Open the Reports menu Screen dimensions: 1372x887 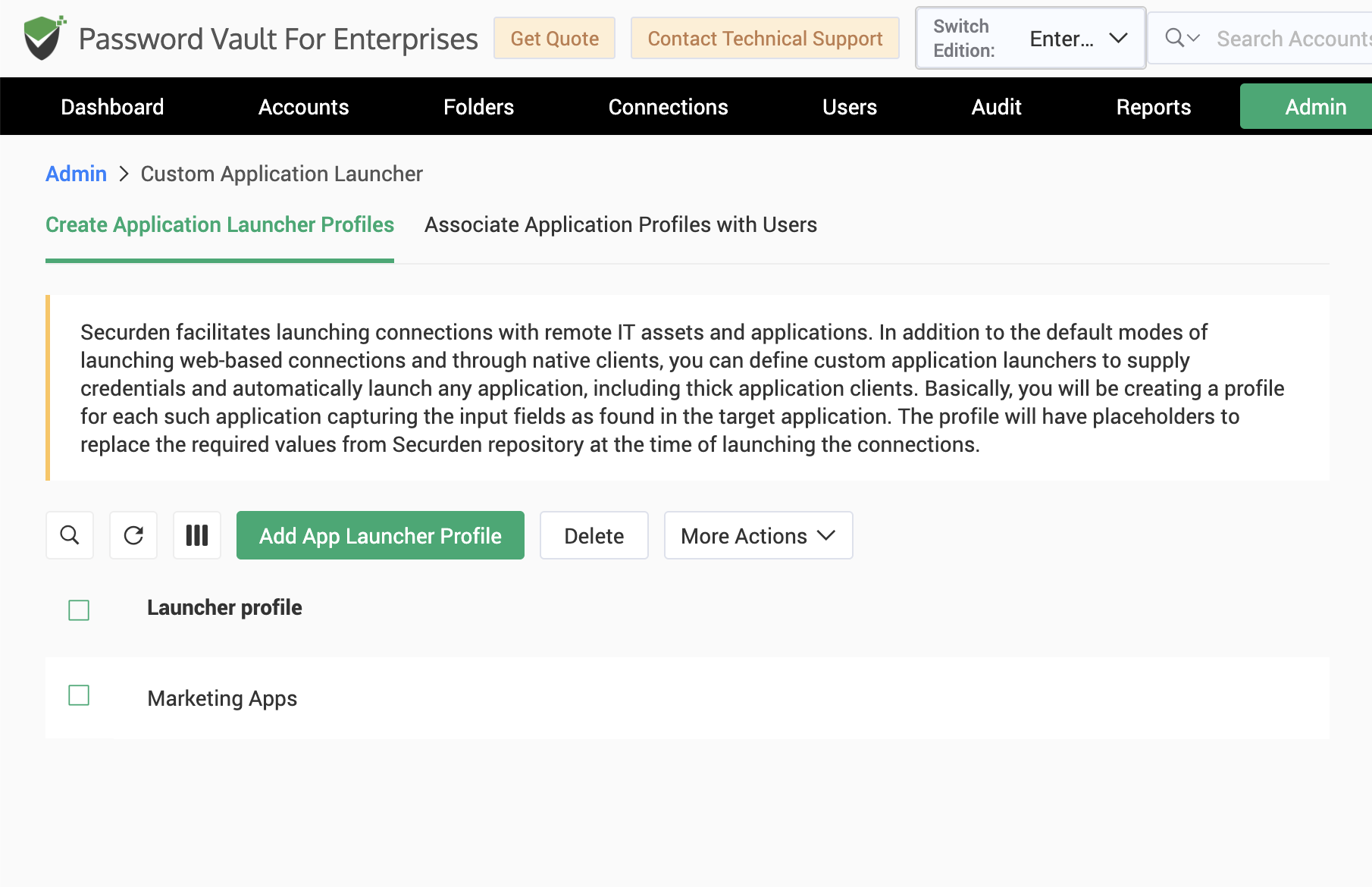1154,107
